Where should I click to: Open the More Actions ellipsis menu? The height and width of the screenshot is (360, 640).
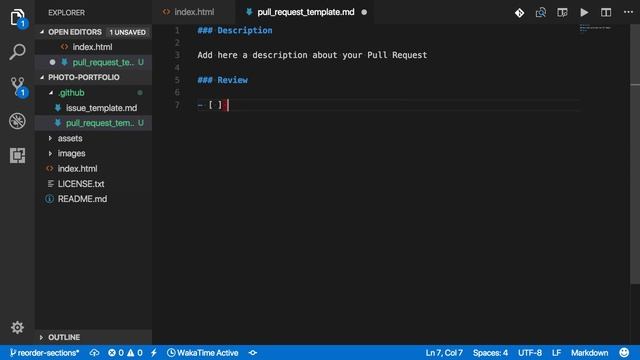click(629, 12)
